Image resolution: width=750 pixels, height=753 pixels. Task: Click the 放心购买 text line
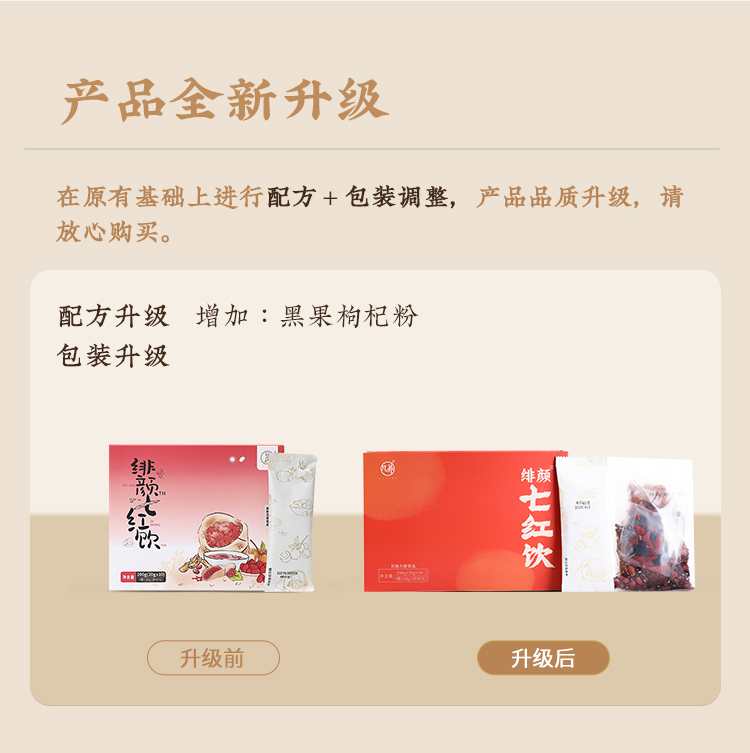(114, 232)
